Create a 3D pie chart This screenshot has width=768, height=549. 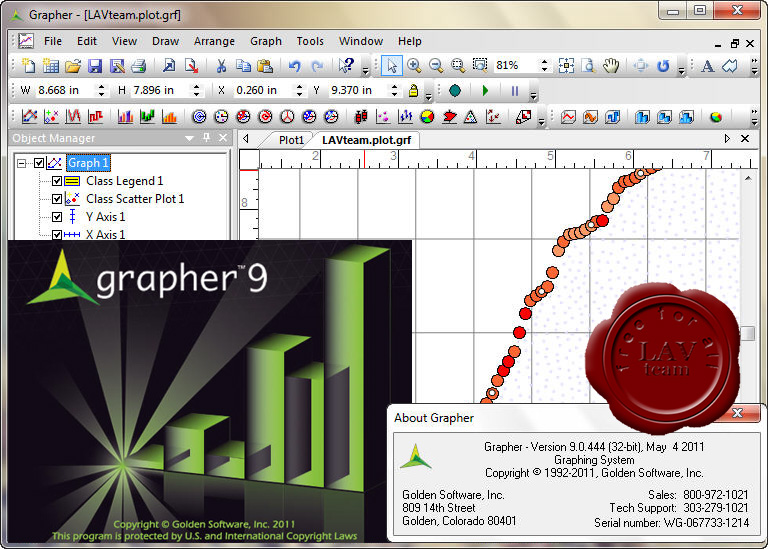716,117
